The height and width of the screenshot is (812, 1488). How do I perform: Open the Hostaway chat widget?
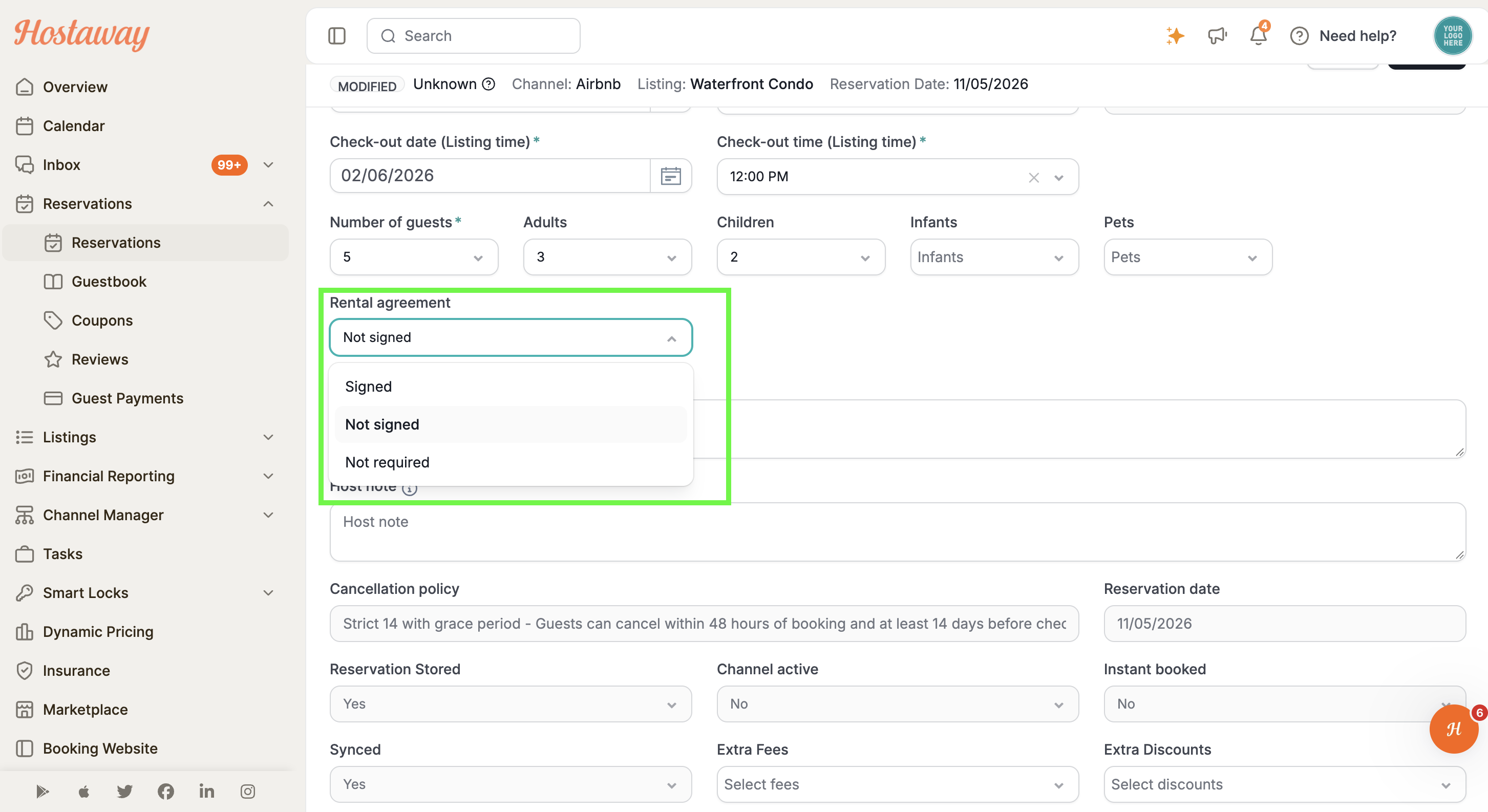pyautogui.click(x=1454, y=729)
